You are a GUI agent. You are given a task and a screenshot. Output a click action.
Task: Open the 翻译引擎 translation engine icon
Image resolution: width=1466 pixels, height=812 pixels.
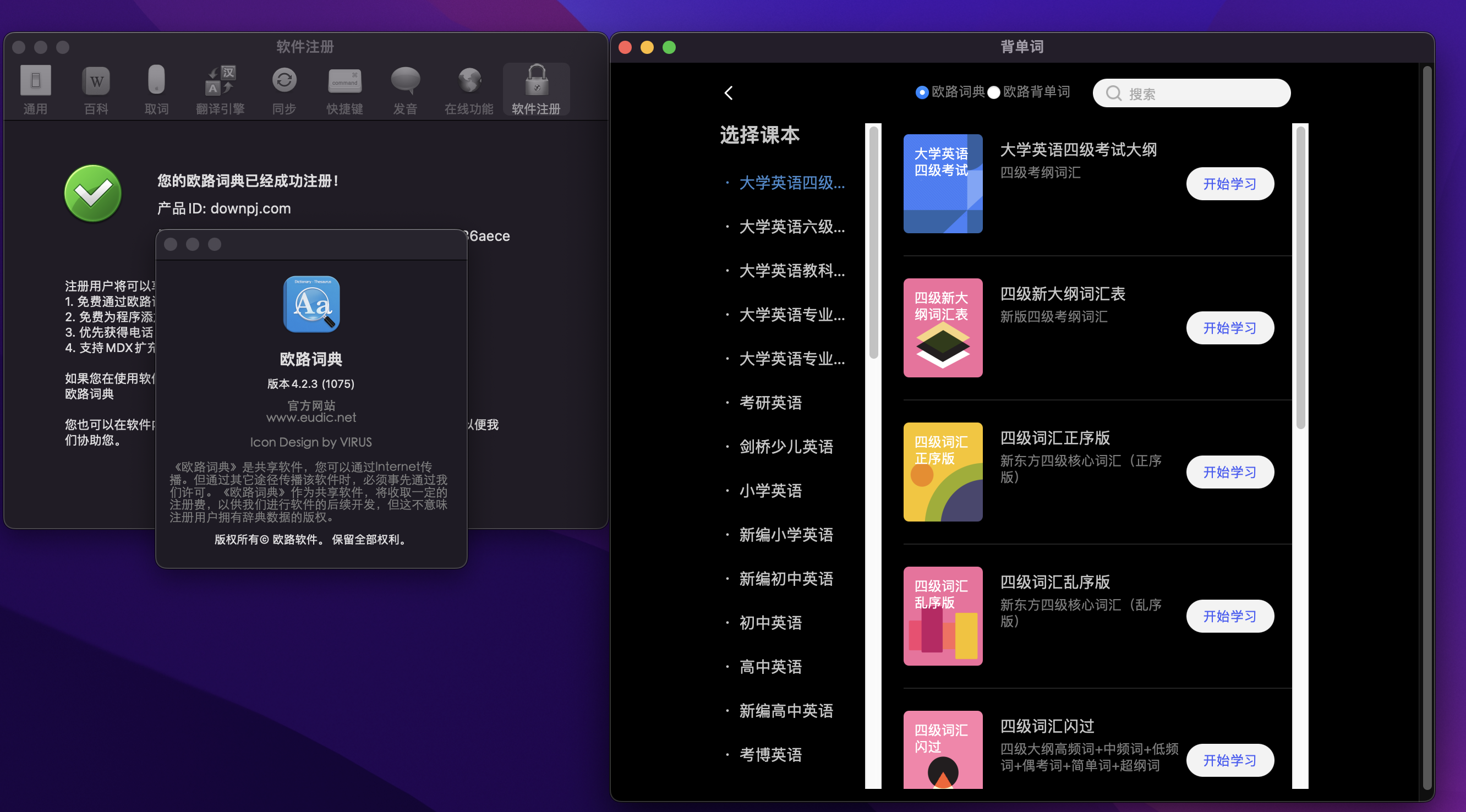tap(220, 80)
